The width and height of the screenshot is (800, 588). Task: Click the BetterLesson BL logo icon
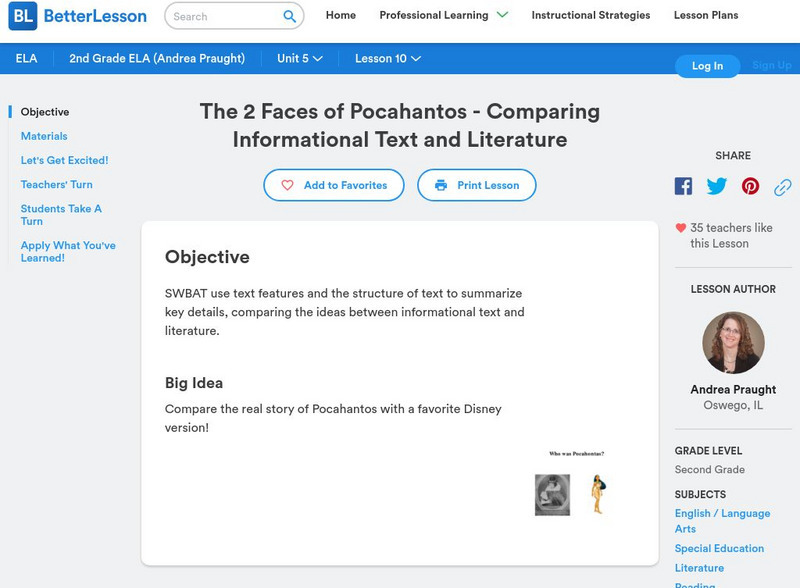coord(23,16)
